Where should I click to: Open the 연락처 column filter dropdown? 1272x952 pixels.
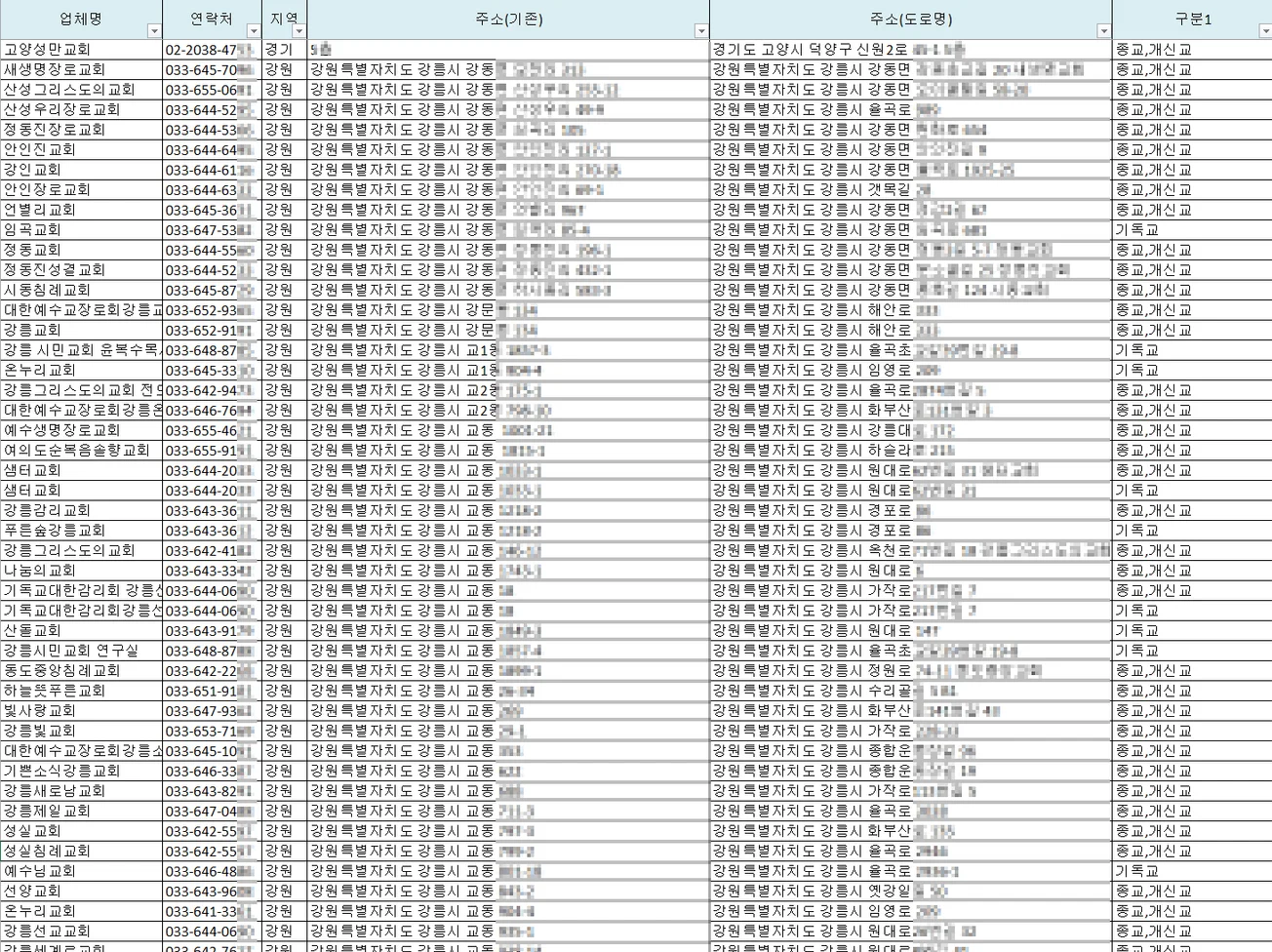coord(253,31)
